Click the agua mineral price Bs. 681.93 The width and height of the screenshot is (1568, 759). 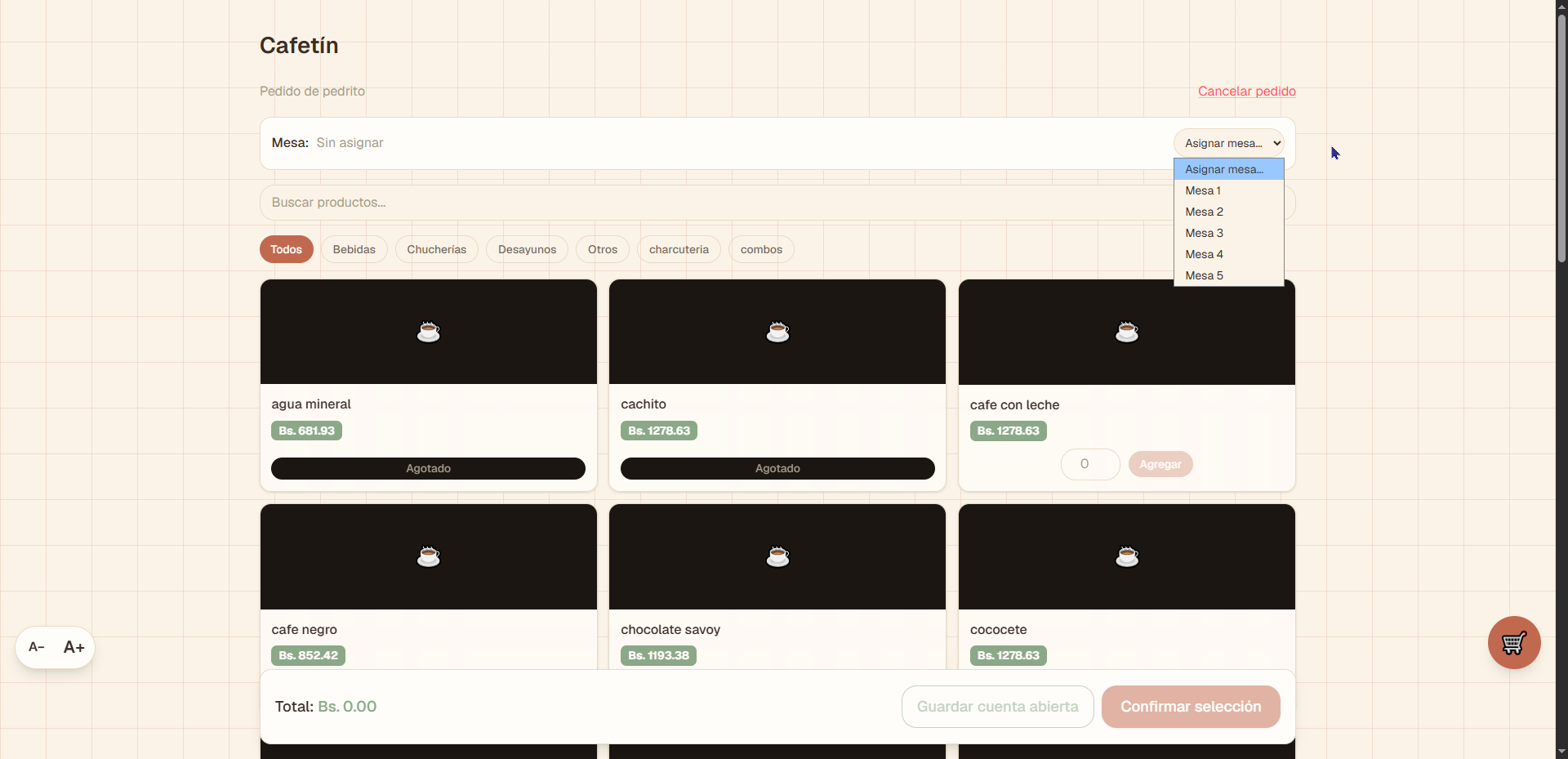point(307,431)
